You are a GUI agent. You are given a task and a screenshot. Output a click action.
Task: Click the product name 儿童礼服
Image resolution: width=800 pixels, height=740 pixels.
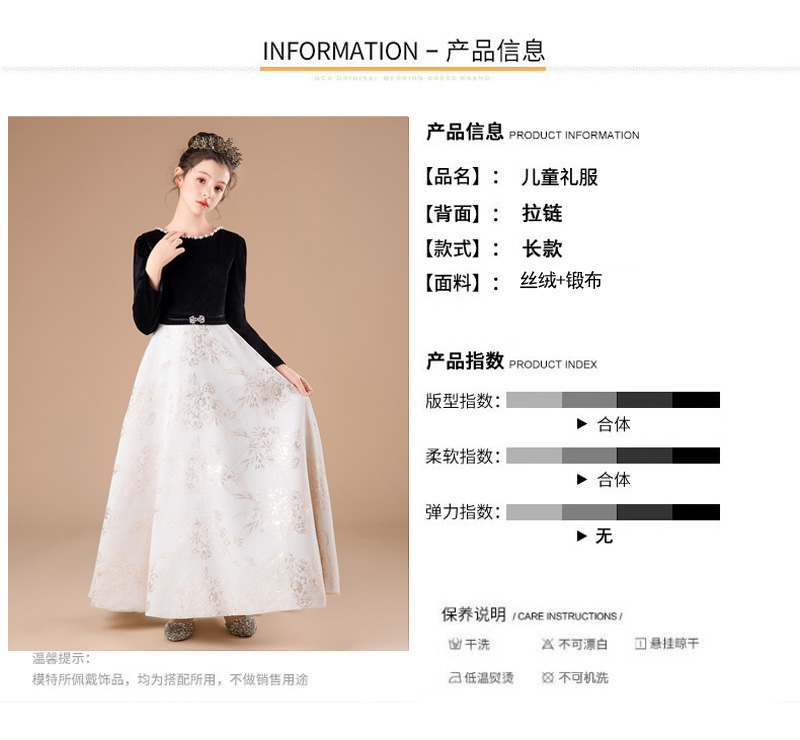(x=559, y=177)
